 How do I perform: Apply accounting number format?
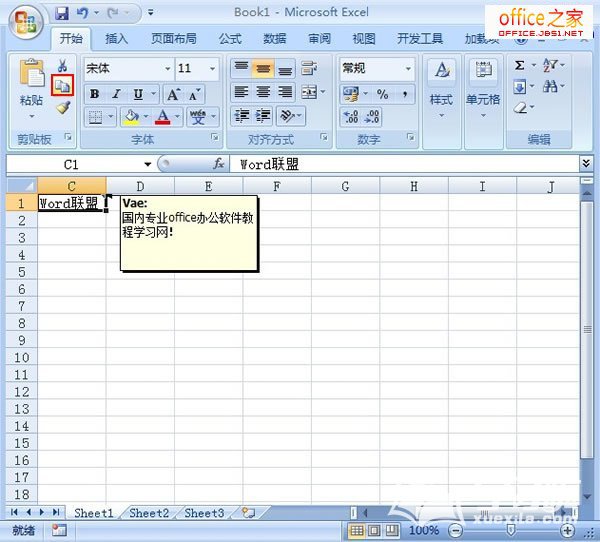point(351,94)
